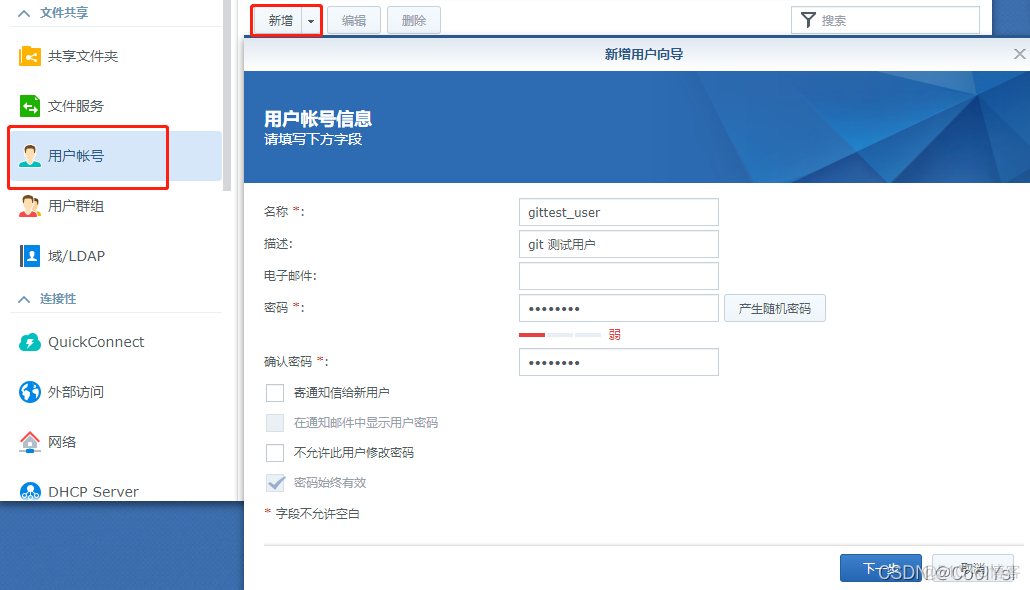Click the funnel filter icon in search box
Screen dimensions: 1030x590
click(x=807, y=19)
